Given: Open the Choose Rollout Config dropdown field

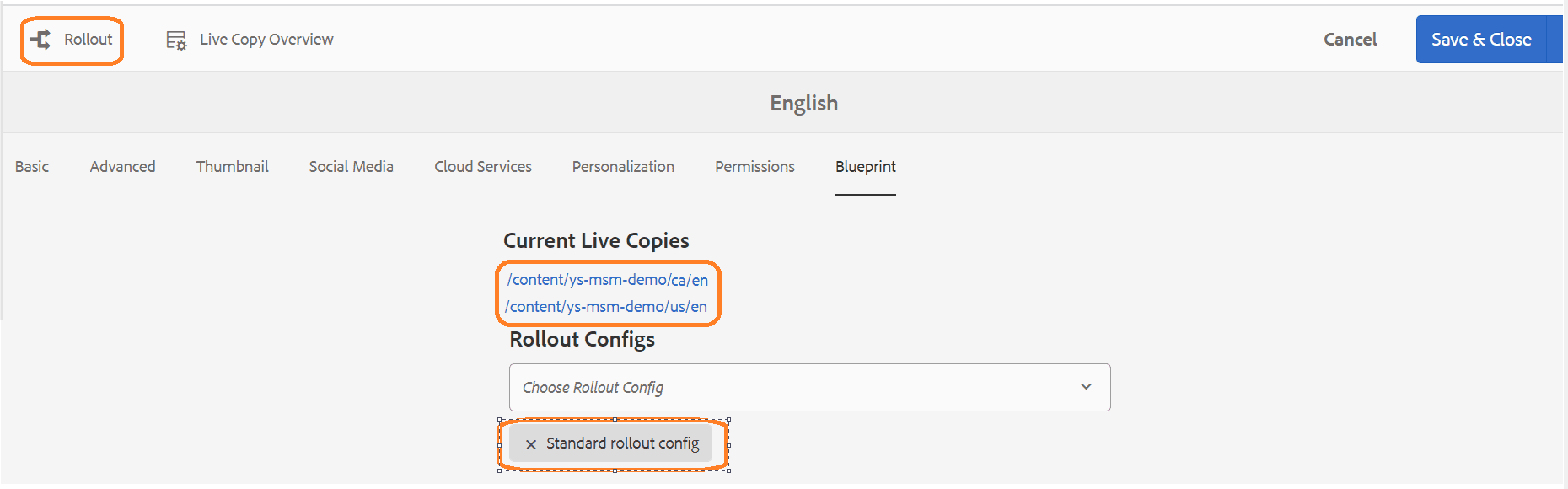Looking at the screenshot, I should click(x=809, y=388).
